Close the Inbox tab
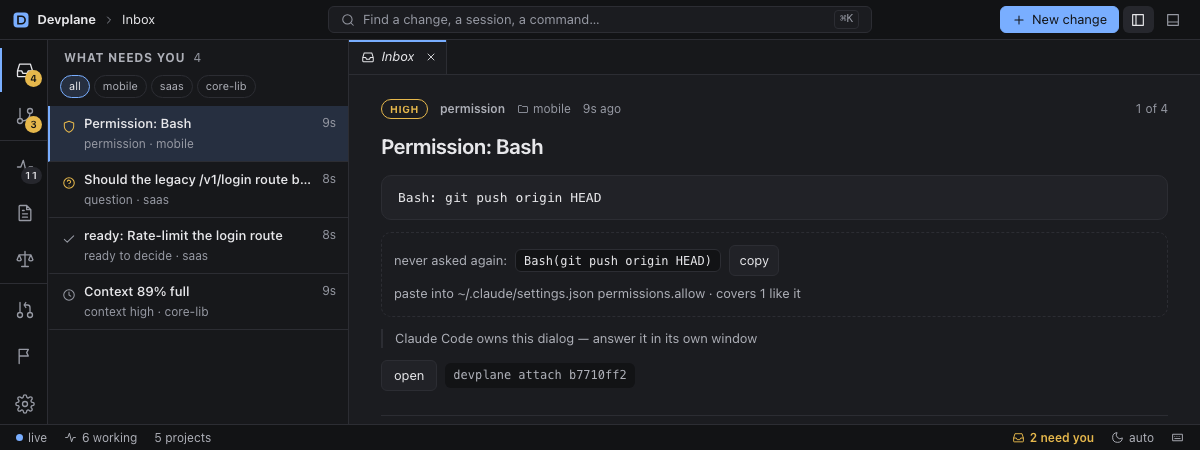Image resolution: width=1200 pixels, height=450 pixels. [x=431, y=57]
